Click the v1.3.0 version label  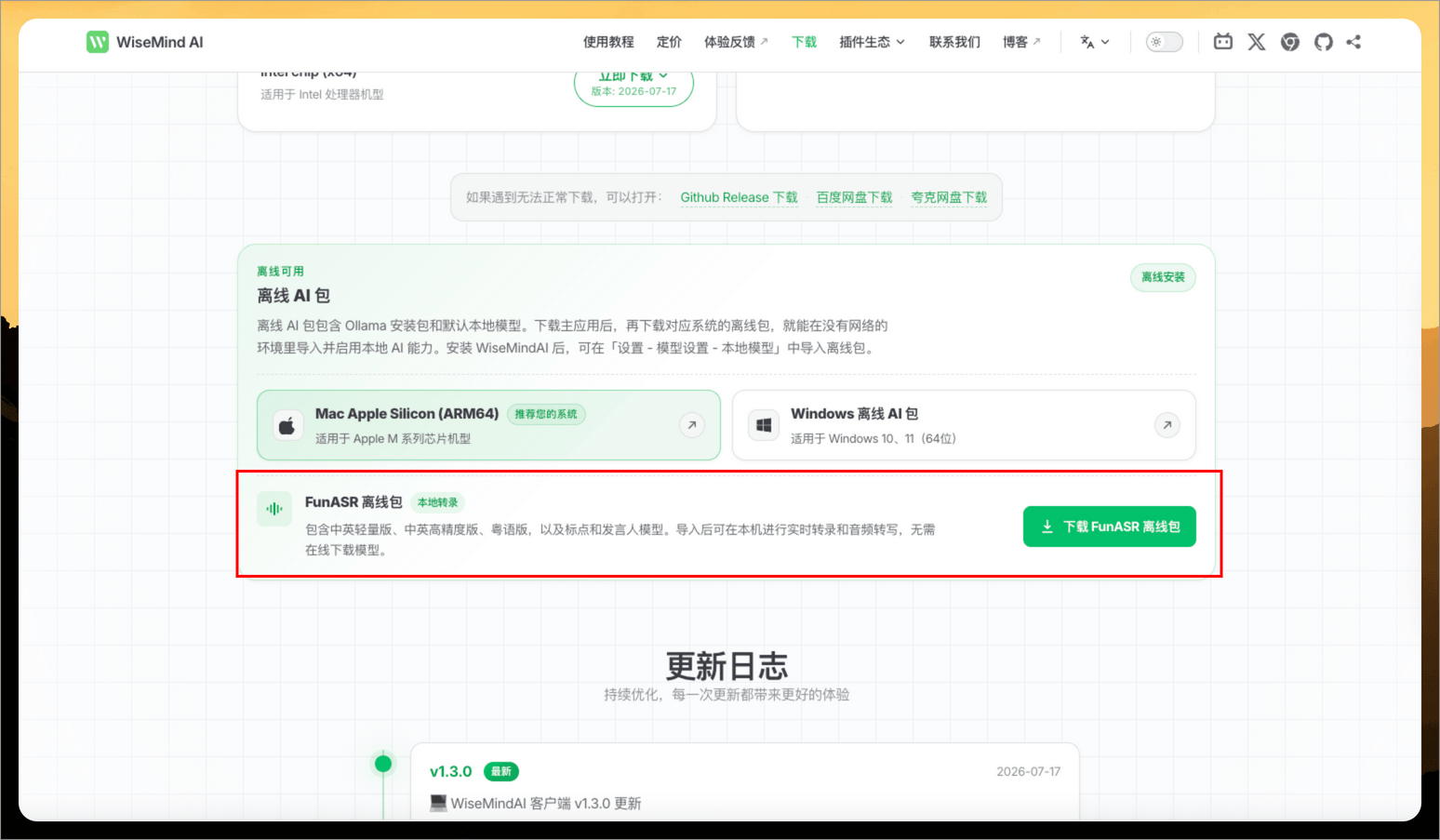click(451, 771)
